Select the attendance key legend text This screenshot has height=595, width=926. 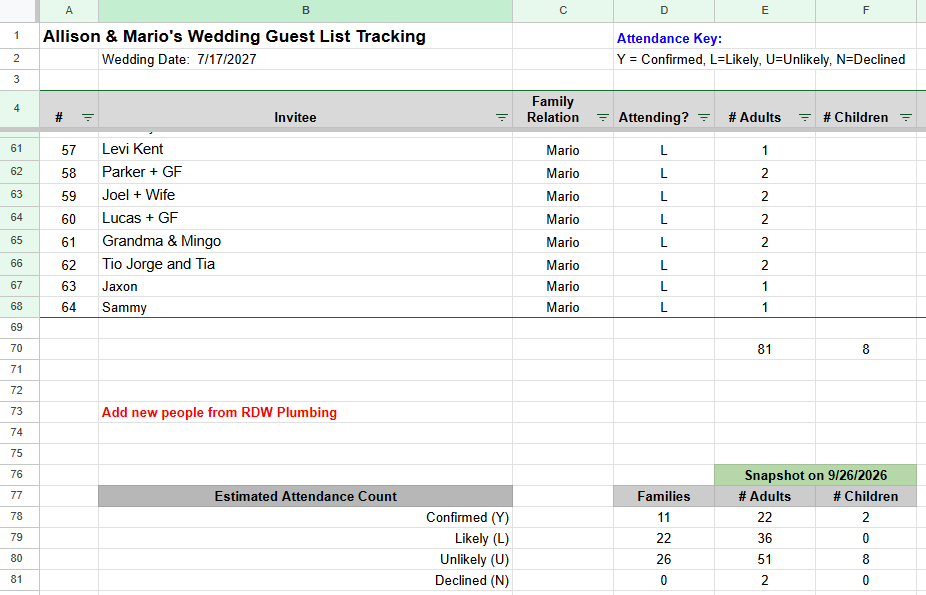[x=761, y=59]
